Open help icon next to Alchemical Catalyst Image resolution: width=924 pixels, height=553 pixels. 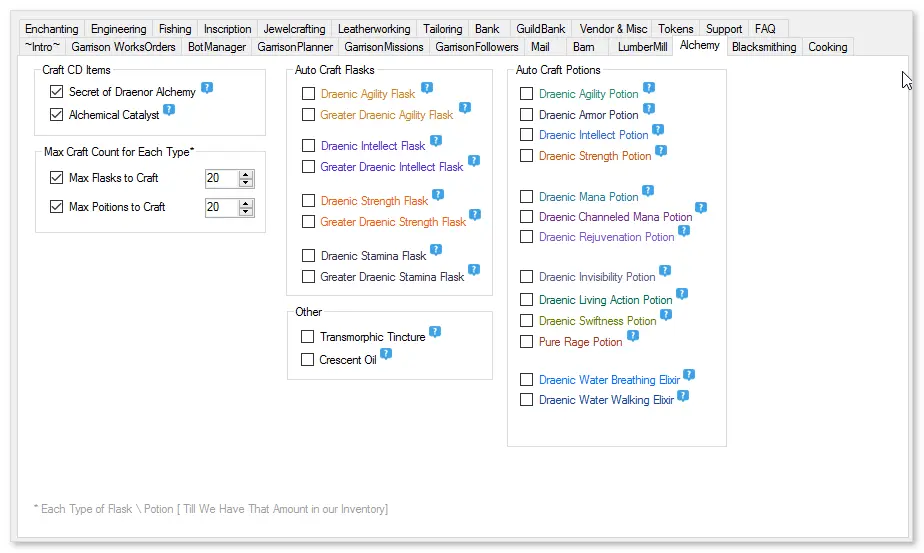[x=169, y=110]
